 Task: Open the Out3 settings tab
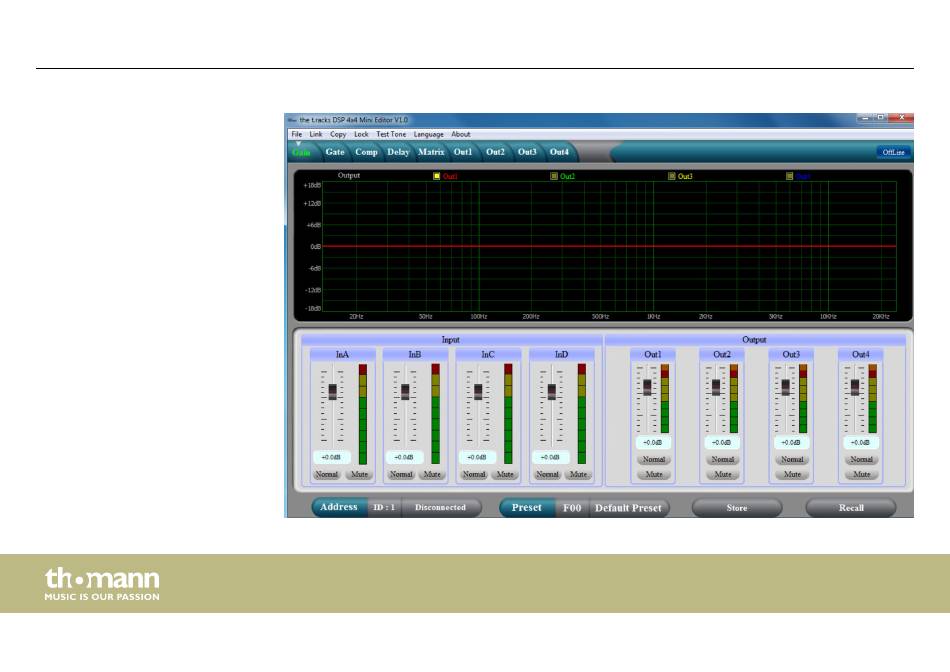pyautogui.click(x=527, y=152)
